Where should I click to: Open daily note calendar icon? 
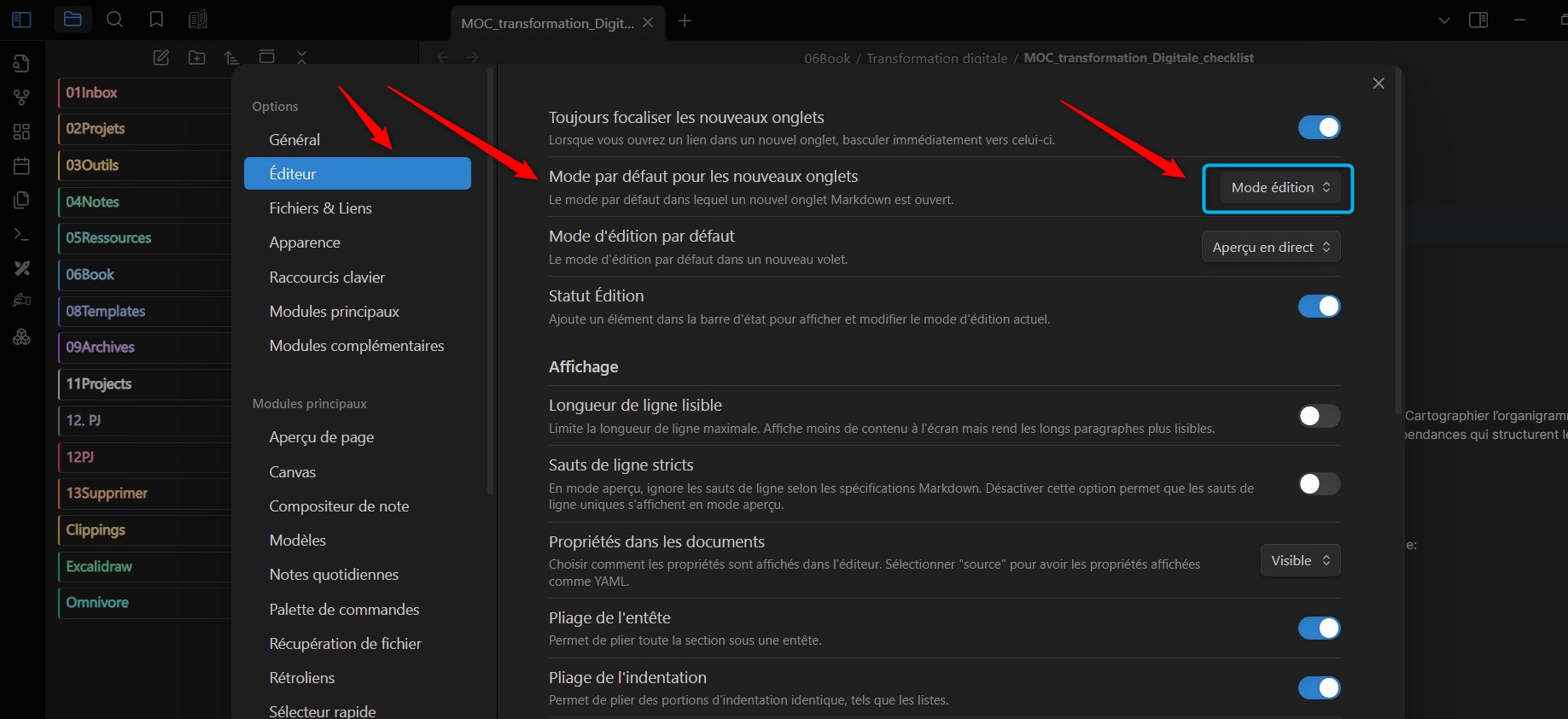pos(22,166)
